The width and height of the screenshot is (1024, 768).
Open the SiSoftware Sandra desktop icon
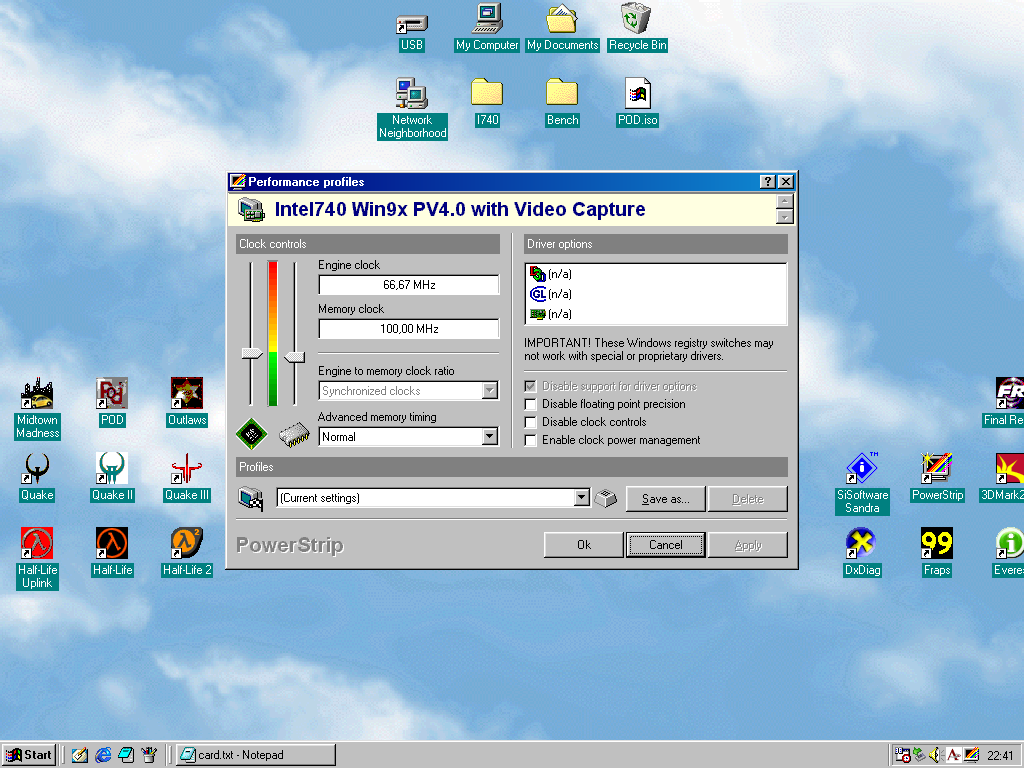861,469
